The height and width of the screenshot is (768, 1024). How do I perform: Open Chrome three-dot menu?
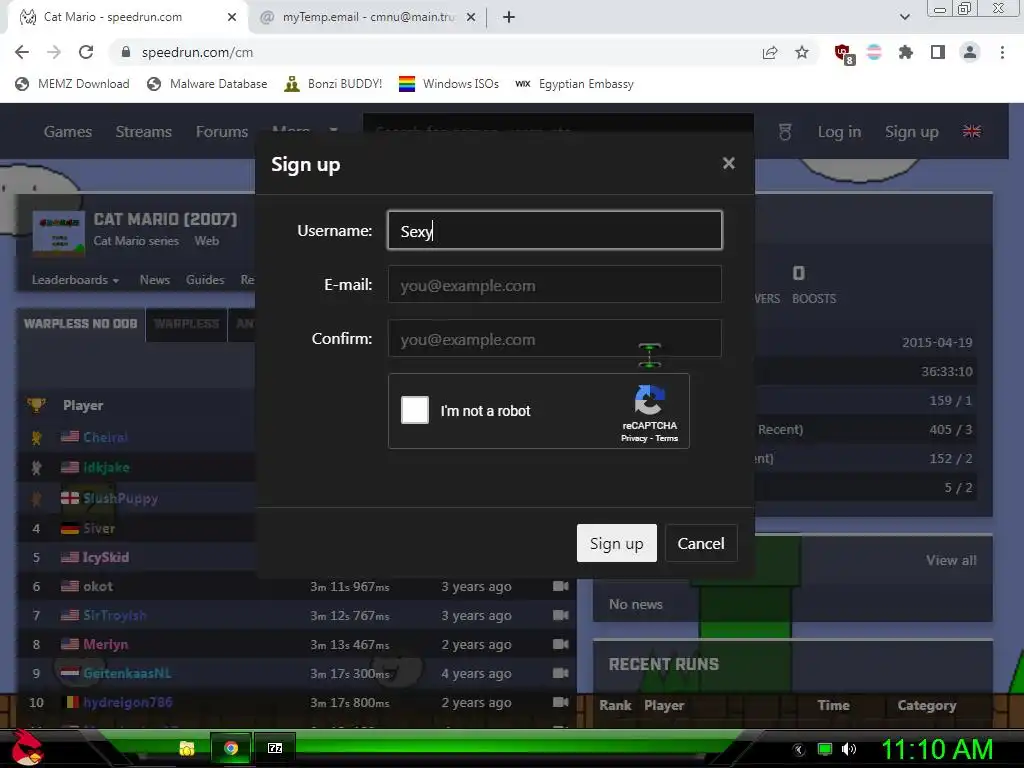coord(1002,52)
